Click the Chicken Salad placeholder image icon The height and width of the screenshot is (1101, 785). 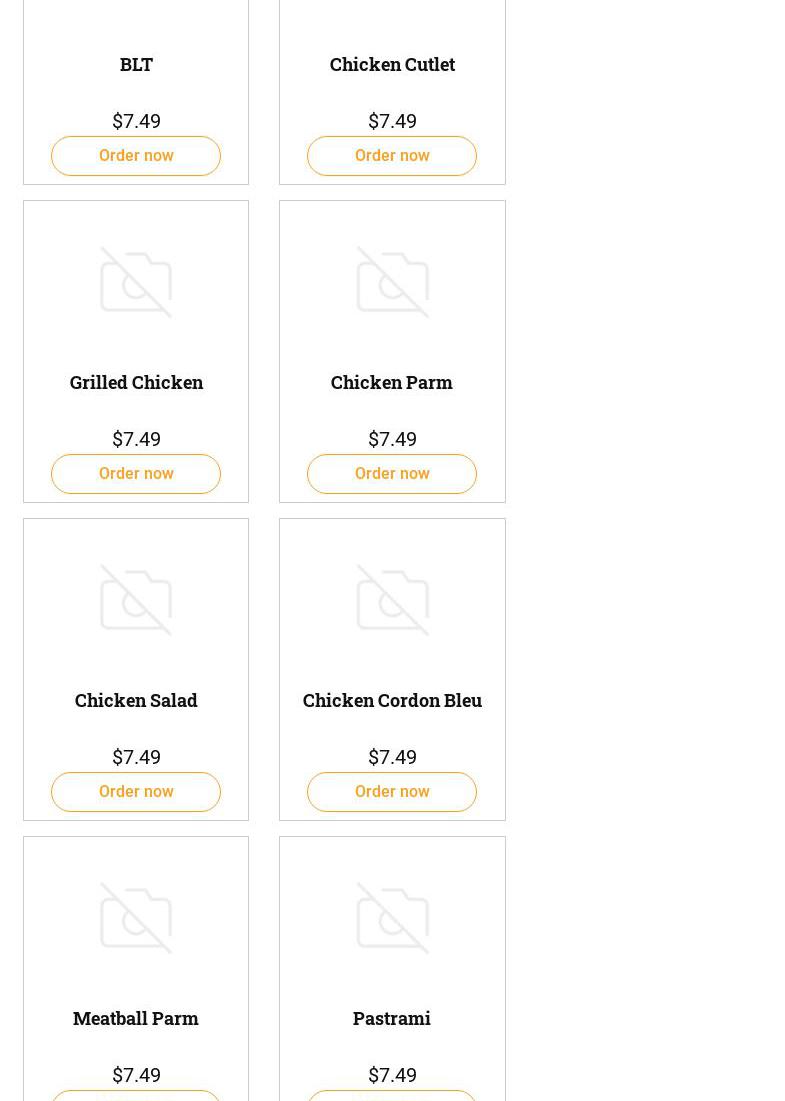click(136, 601)
